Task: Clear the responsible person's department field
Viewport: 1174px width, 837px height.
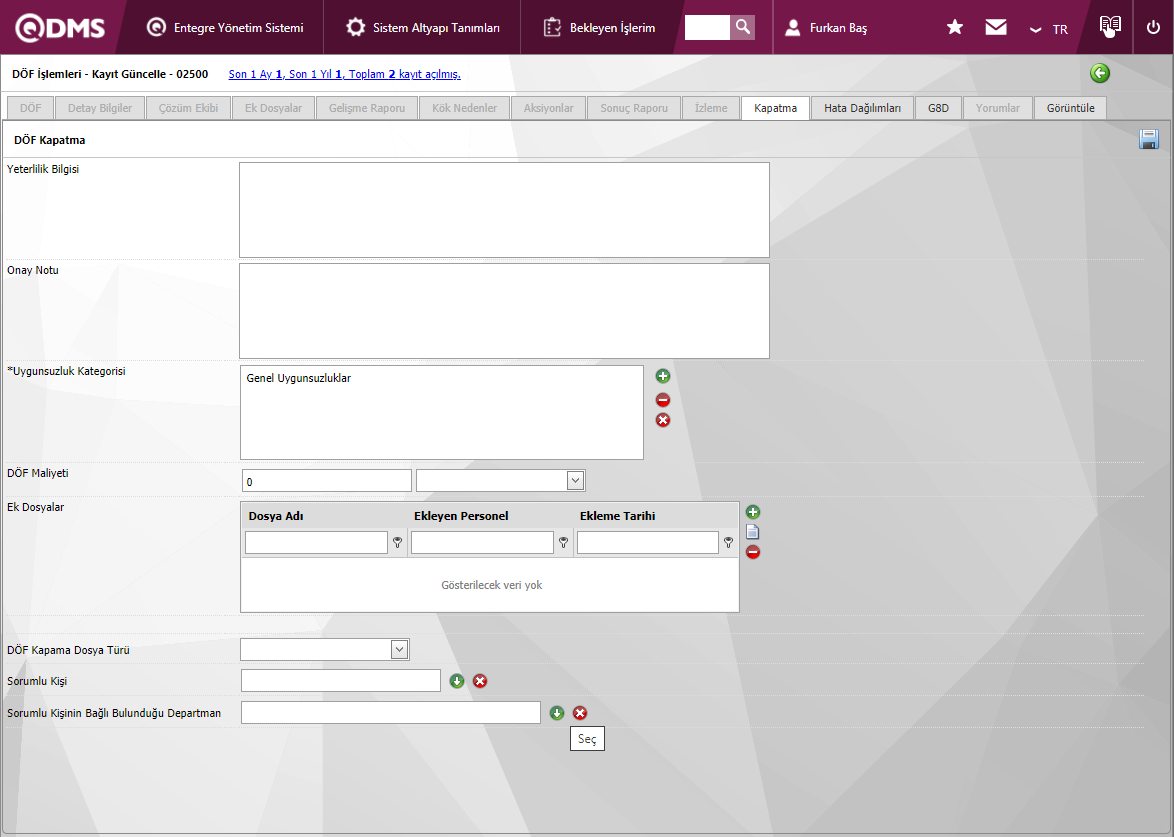Action: pos(580,713)
